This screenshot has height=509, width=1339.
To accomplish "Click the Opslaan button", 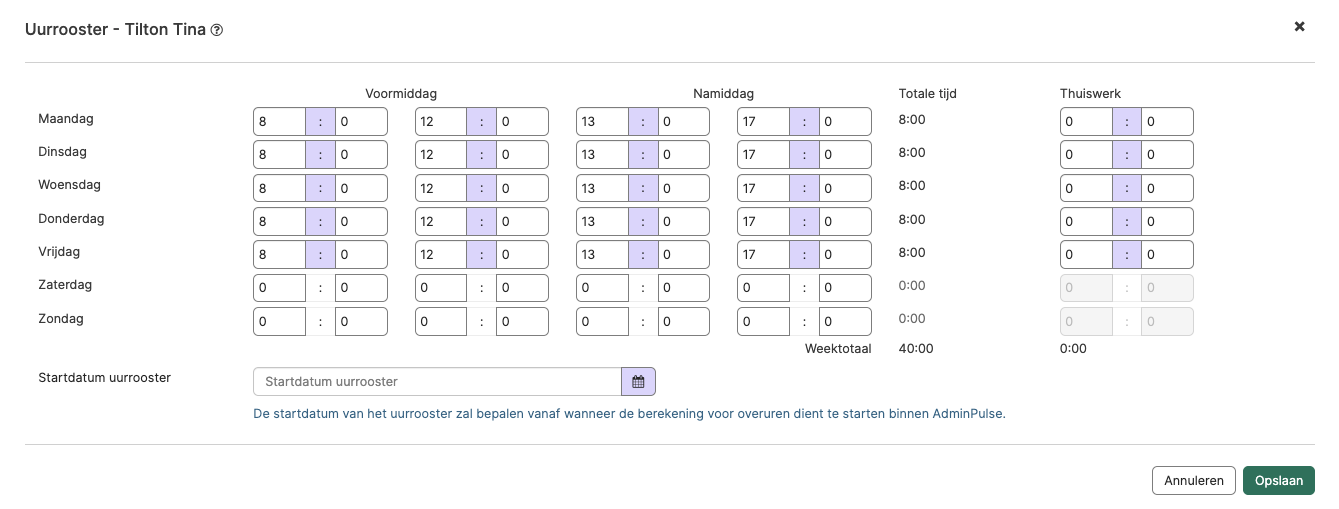I will coord(1279,480).
